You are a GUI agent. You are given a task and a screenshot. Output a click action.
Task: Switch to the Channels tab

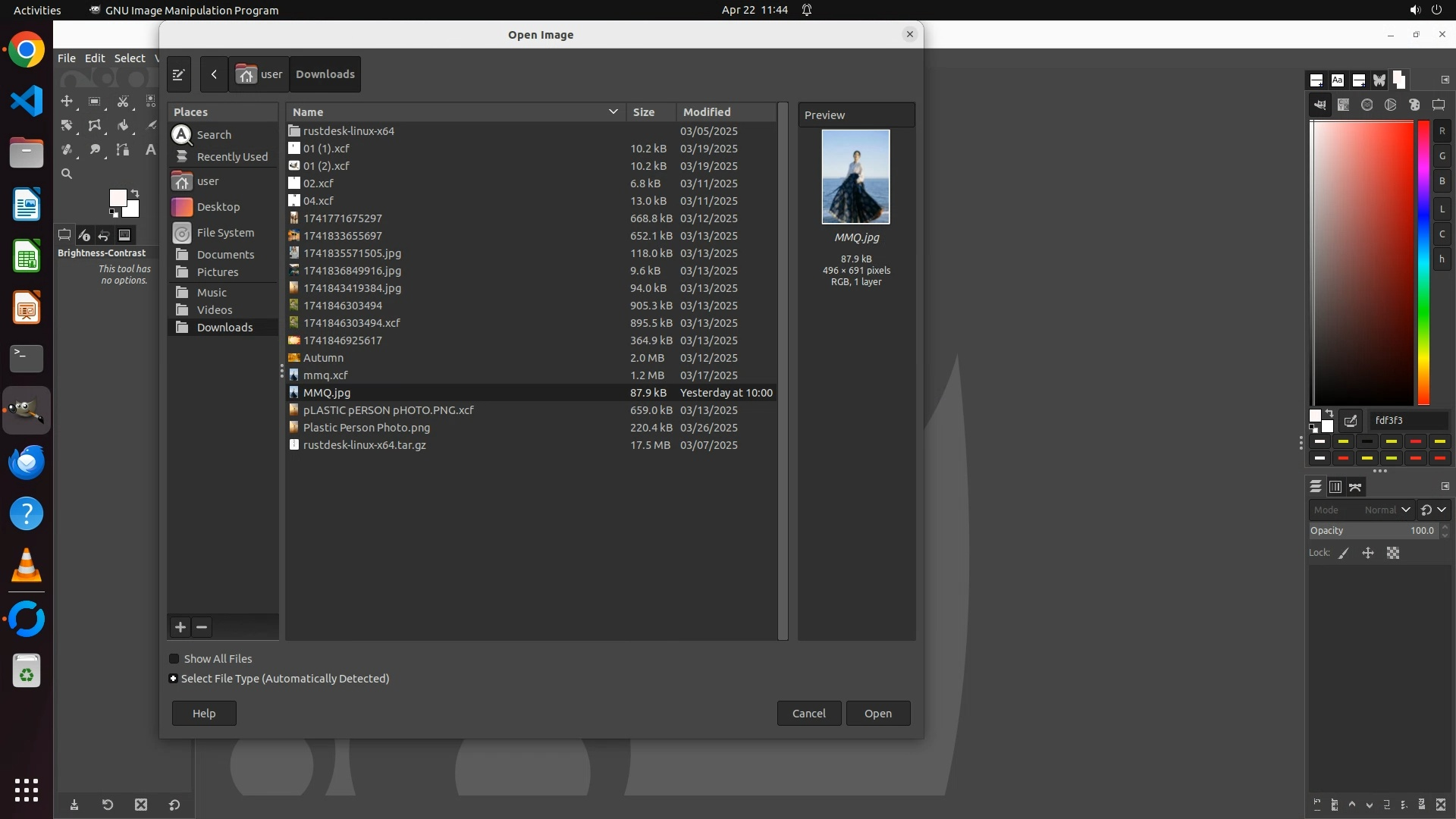[1335, 487]
